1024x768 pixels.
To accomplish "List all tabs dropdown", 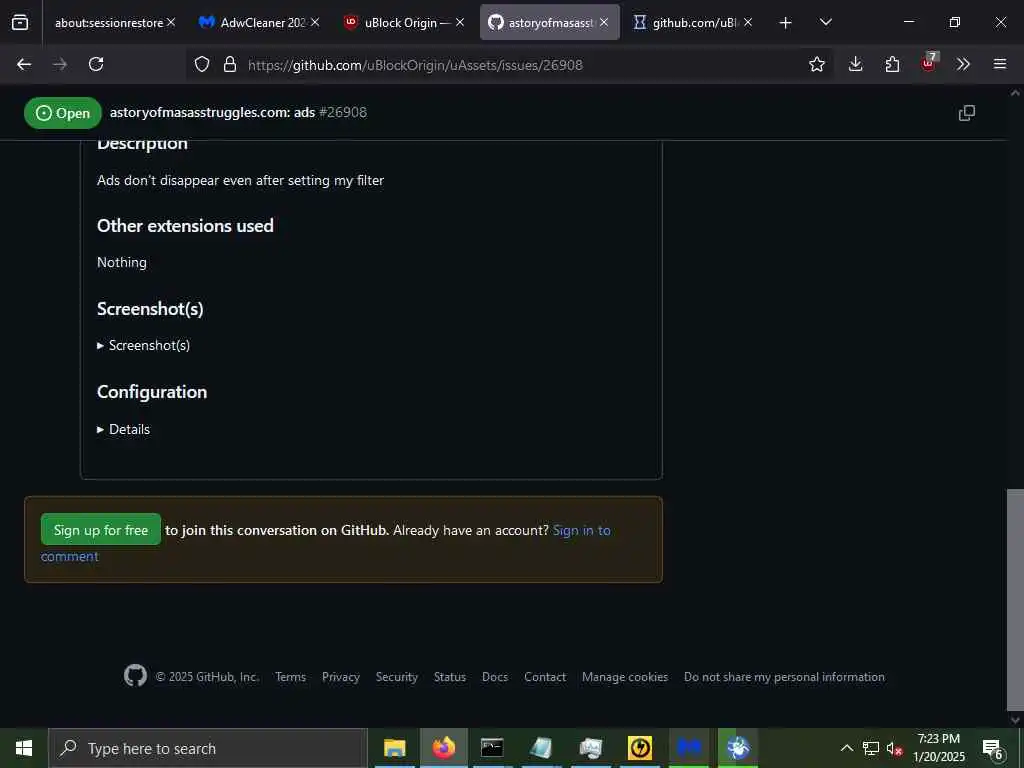I will click(x=825, y=22).
